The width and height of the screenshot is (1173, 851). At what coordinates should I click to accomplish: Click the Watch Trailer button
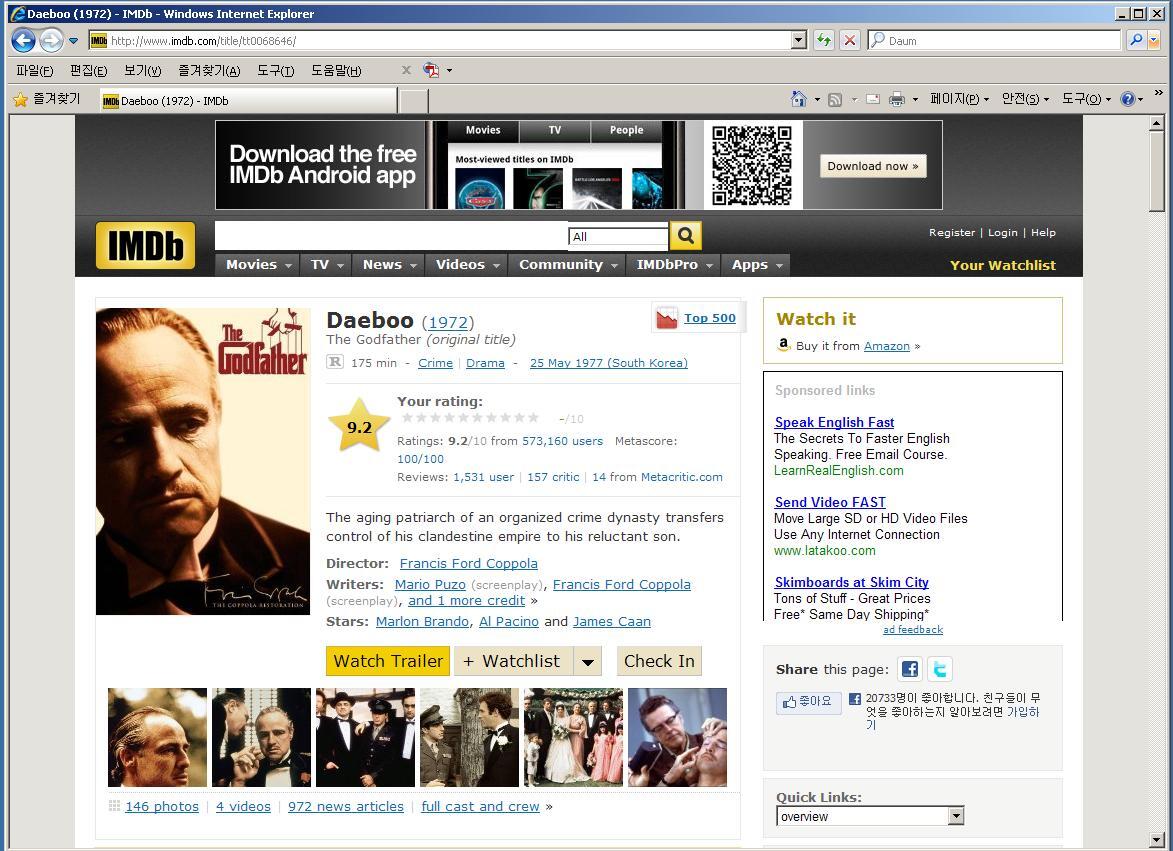tap(388, 661)
